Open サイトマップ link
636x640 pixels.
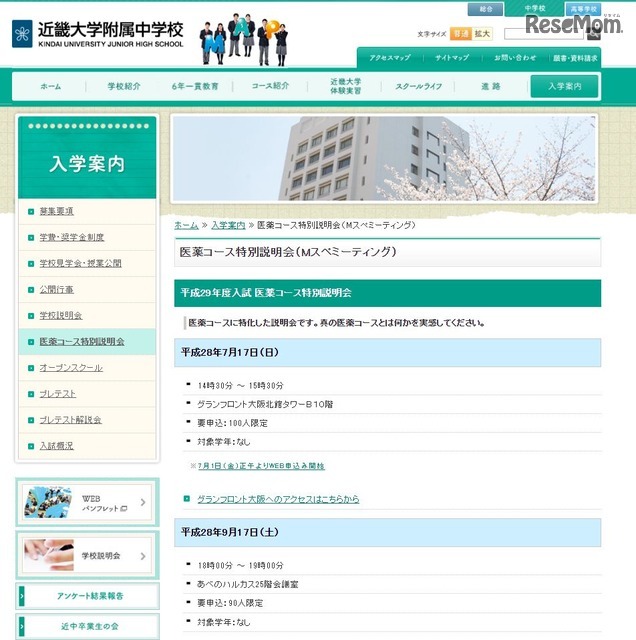[x=451, y=58]
